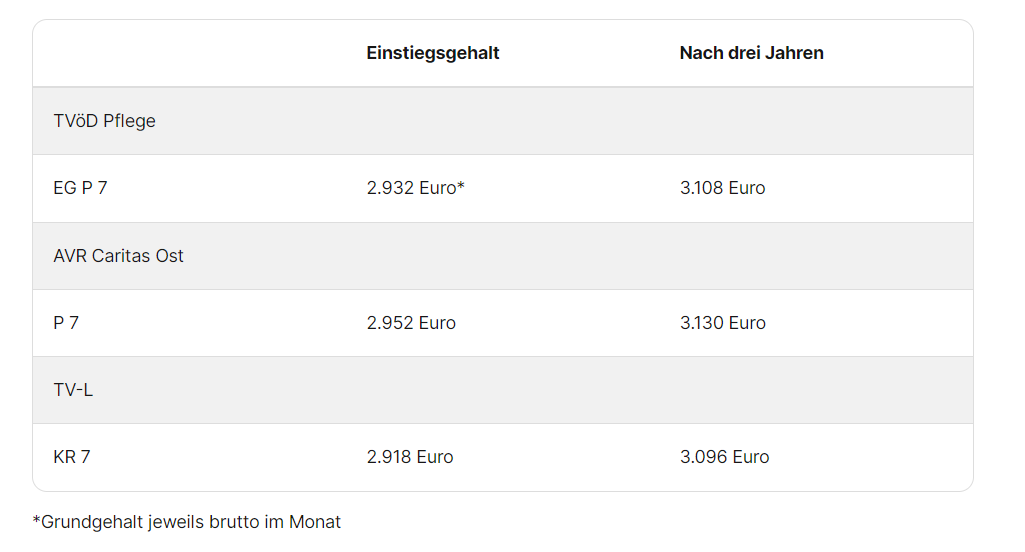
Task: Click the 2.932 Euro starting salary
Action: point(415,188)
